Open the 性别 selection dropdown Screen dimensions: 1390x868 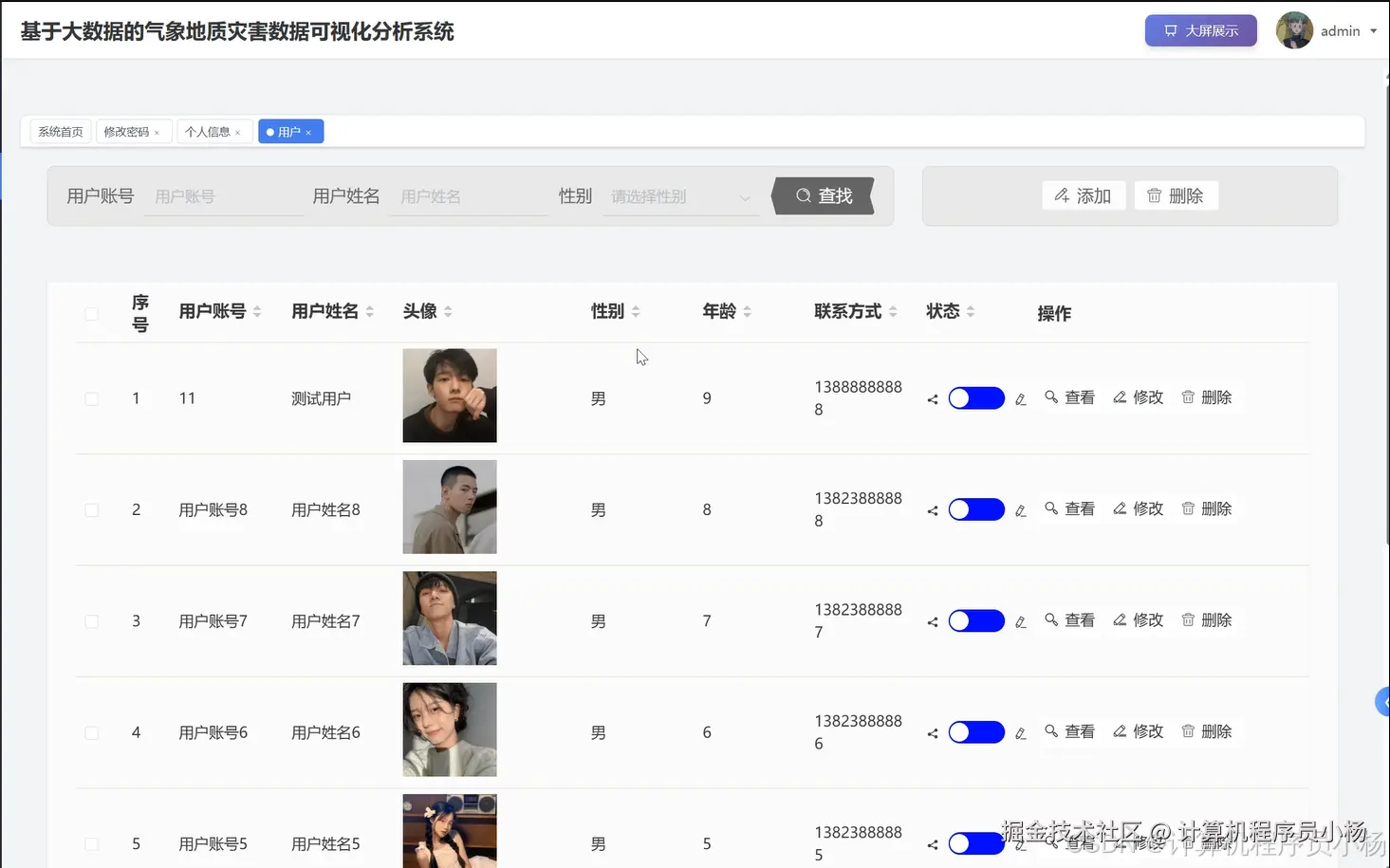680,196
